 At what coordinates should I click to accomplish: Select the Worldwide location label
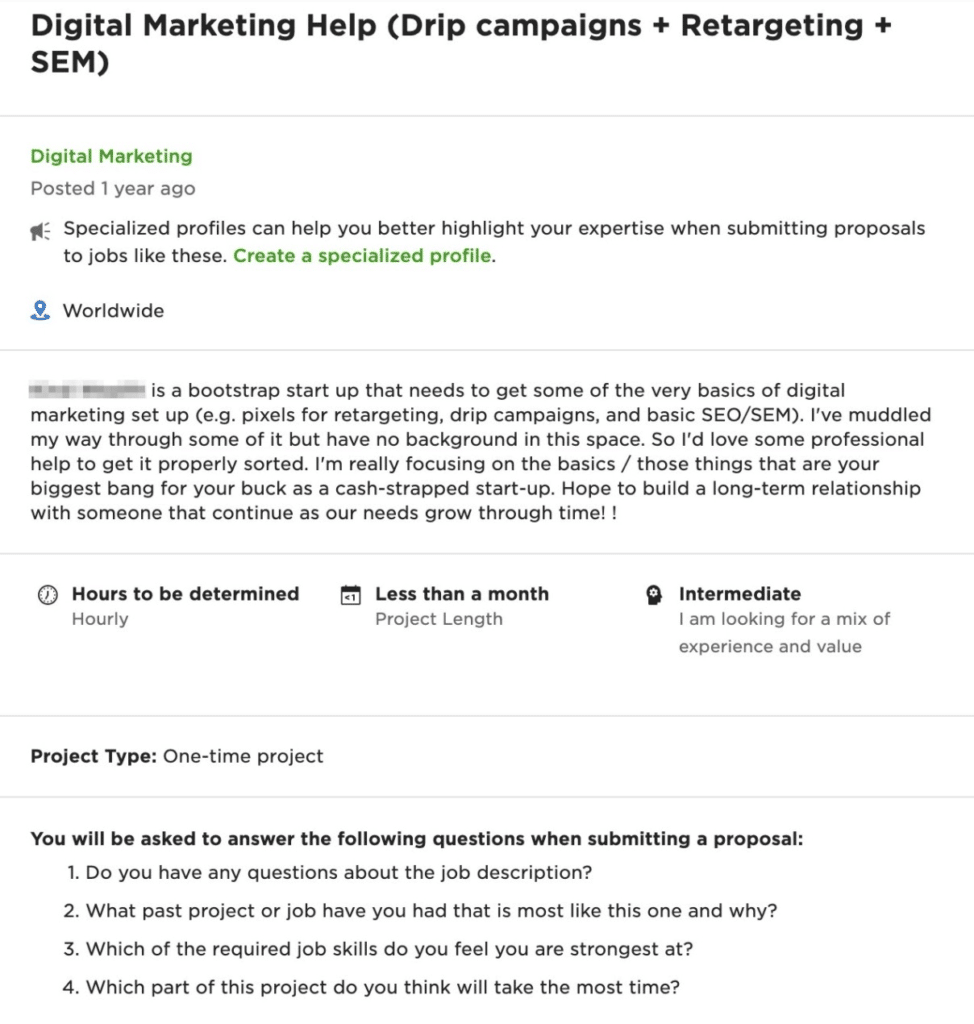pos(113,310)
